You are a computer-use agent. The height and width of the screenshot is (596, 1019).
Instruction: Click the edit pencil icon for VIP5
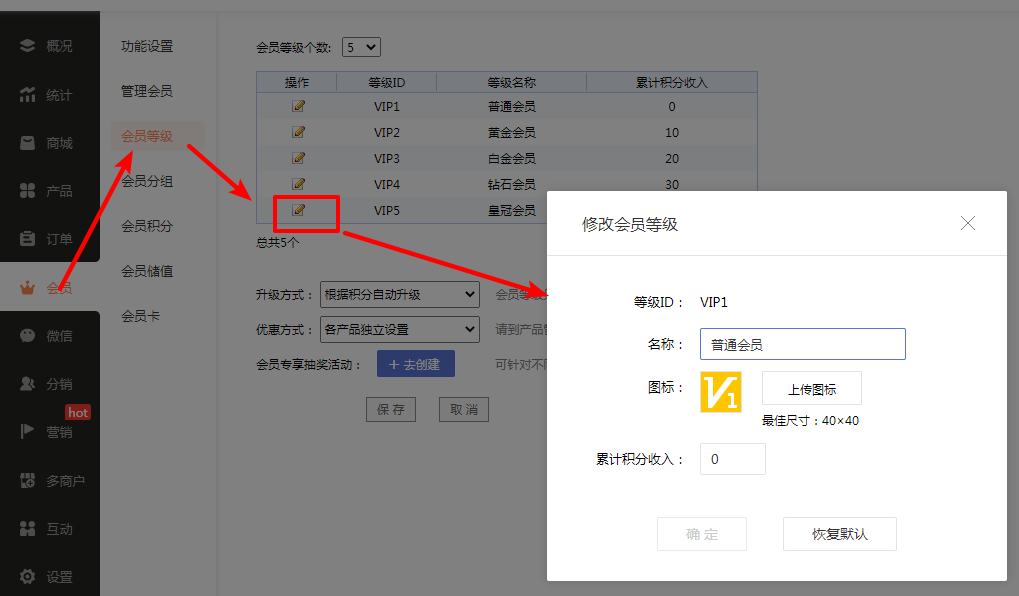pos(298,210)
